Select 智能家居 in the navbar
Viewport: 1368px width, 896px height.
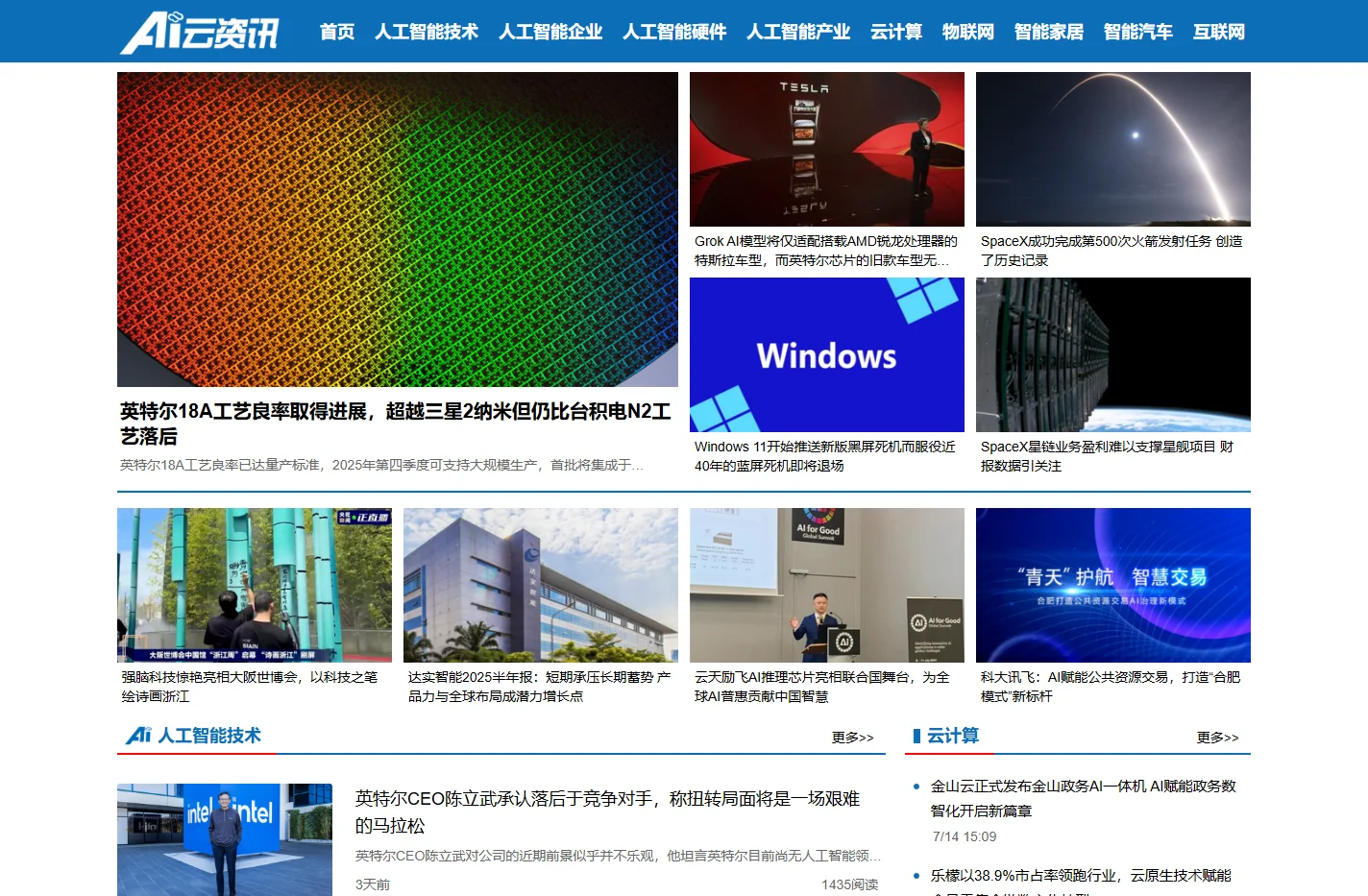click(1049, 32)
